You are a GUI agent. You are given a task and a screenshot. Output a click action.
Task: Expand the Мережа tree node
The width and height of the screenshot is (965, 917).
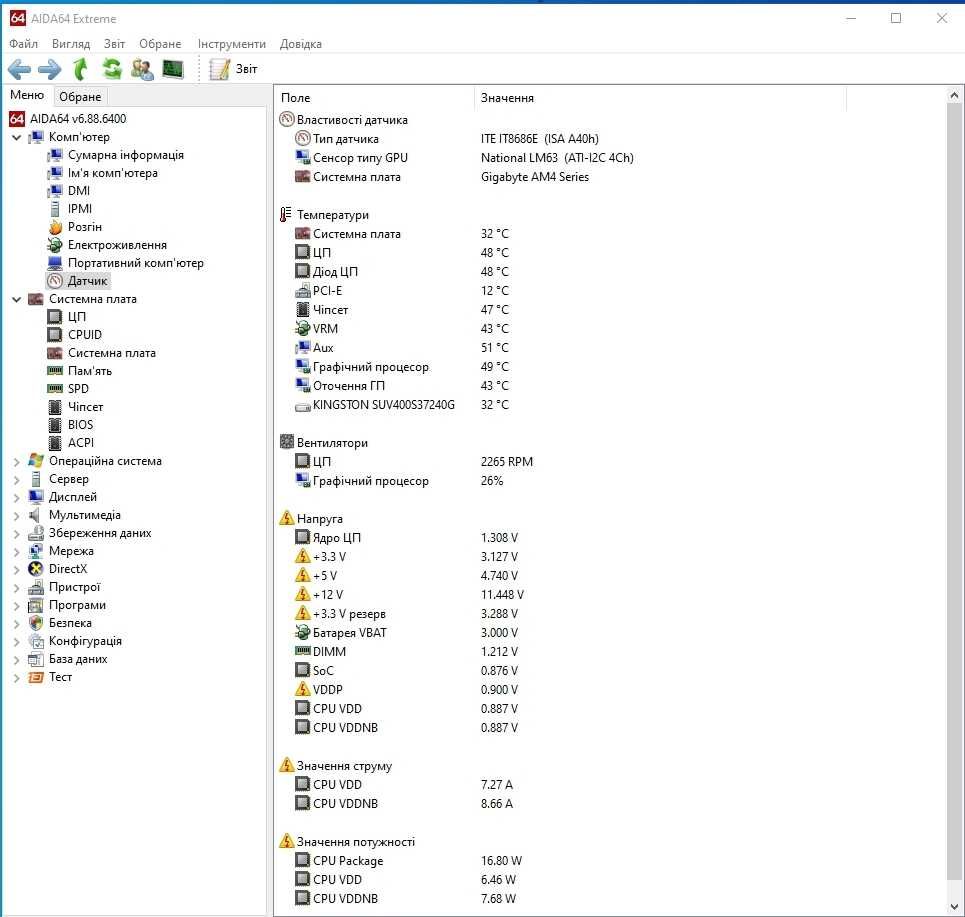(17, 551)
